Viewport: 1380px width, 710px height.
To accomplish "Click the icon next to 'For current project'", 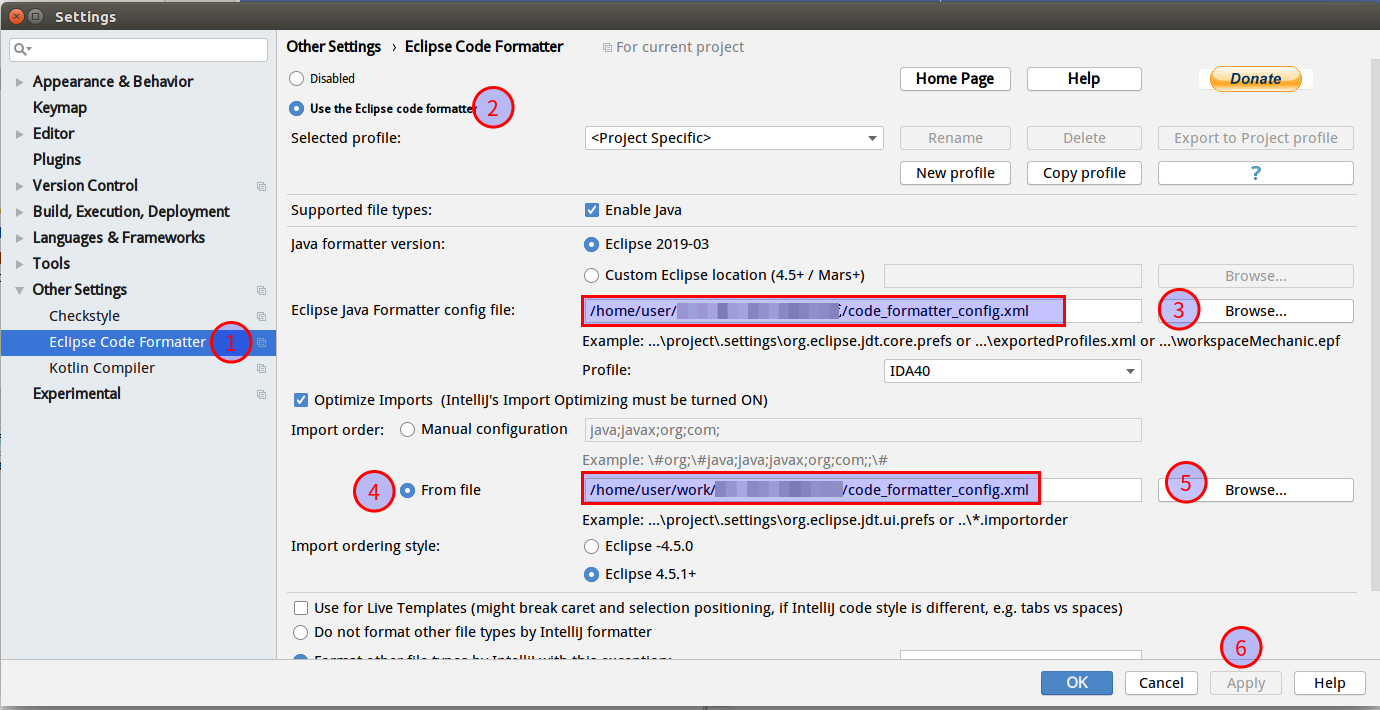I will (x=607, y=47).
